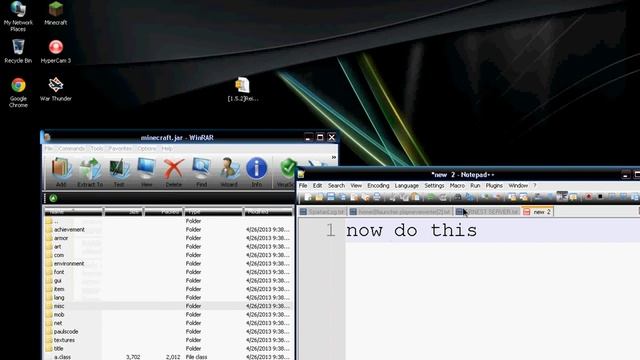Select the Recycle Bin desktop icon
This screenshot has height=360, width=640.
coord(18,51)
